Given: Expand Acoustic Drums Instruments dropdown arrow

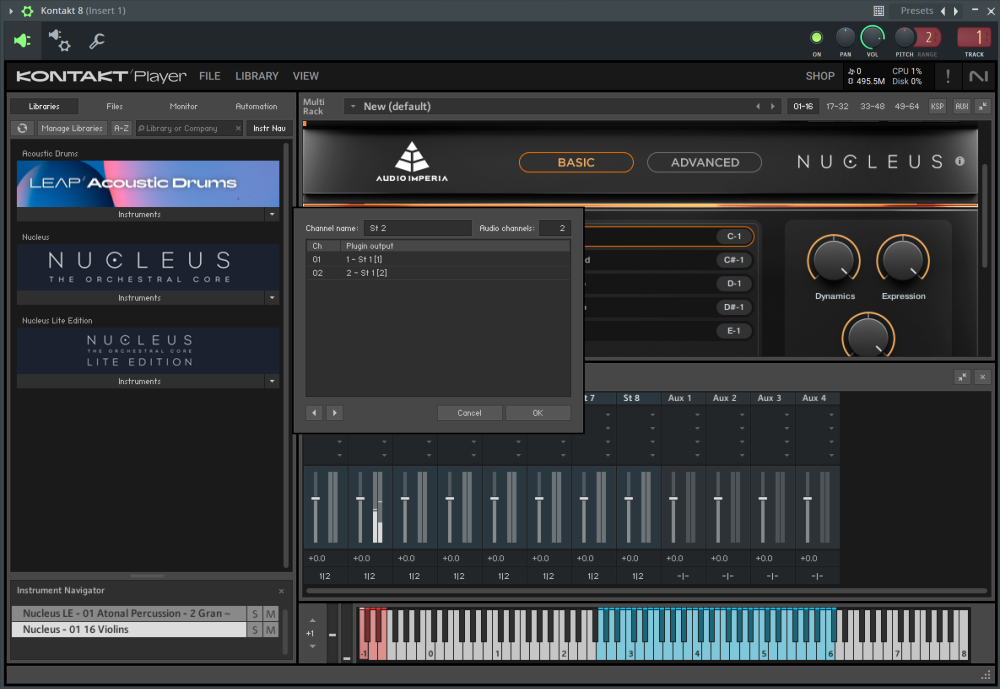Looking at the screenshot, I should click(272, 214).
